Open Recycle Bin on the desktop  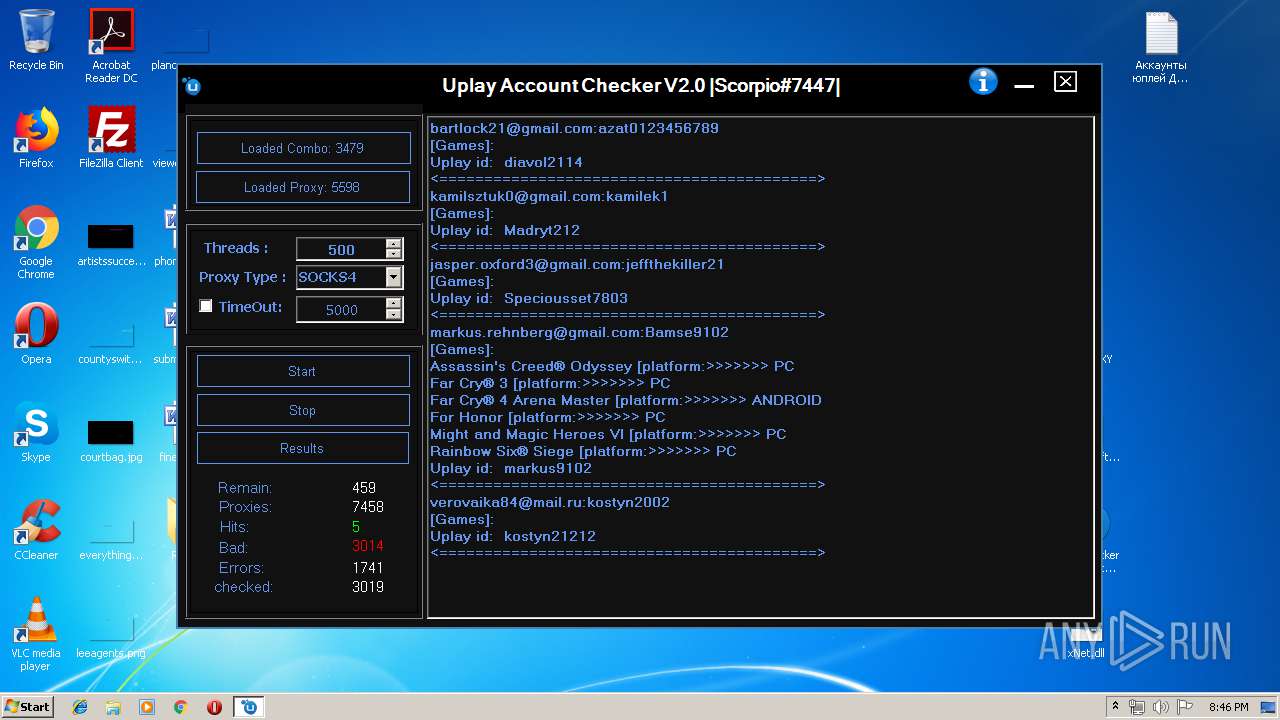pyautogui.click(x=36, y=41)
